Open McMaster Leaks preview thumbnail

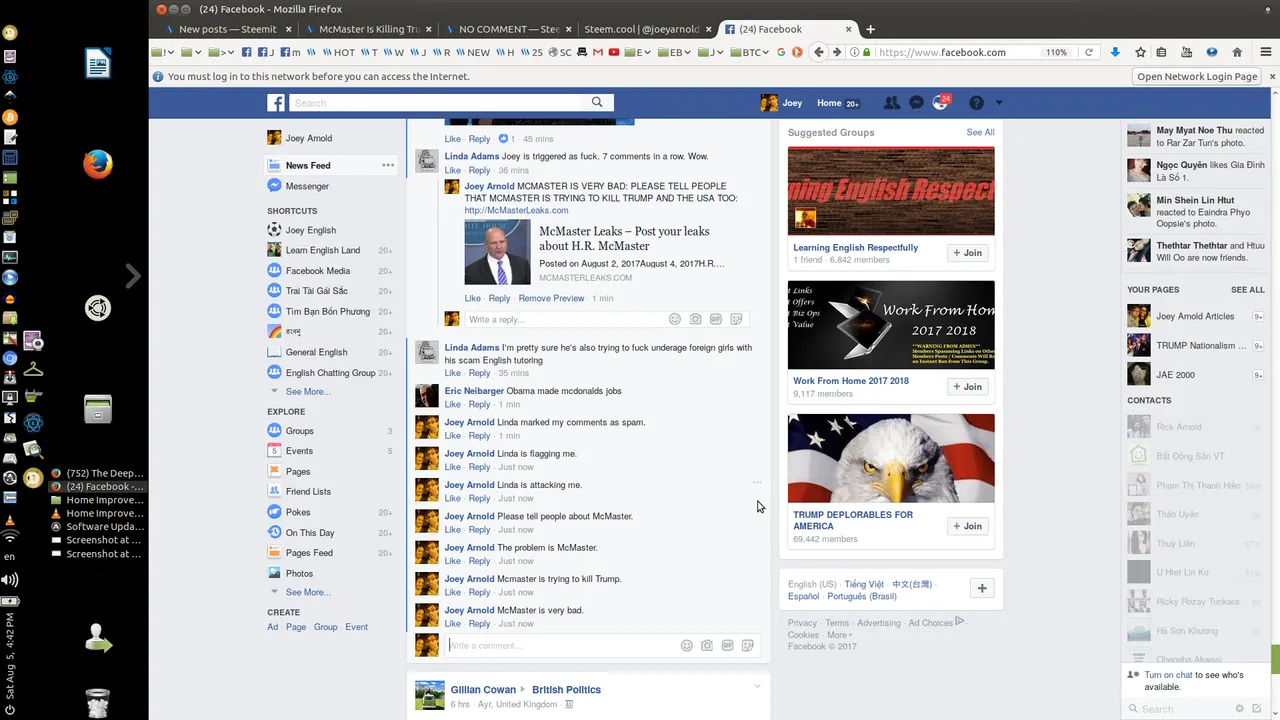(497, 252)
